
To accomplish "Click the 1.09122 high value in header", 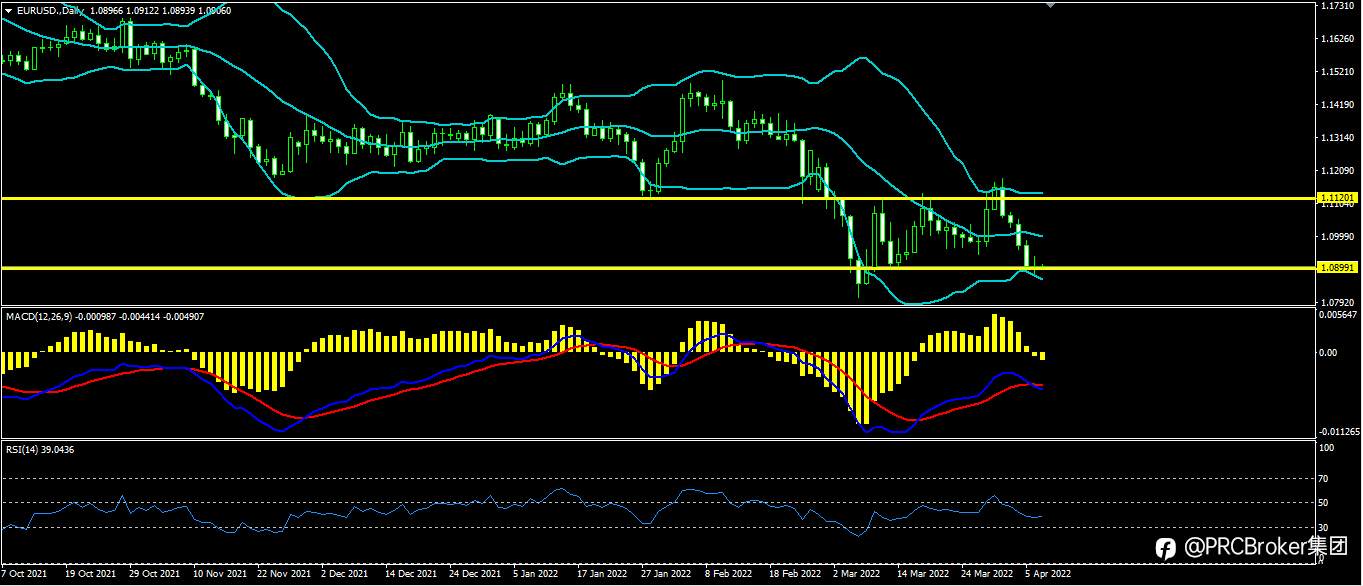I will click(x=142, y=10).
